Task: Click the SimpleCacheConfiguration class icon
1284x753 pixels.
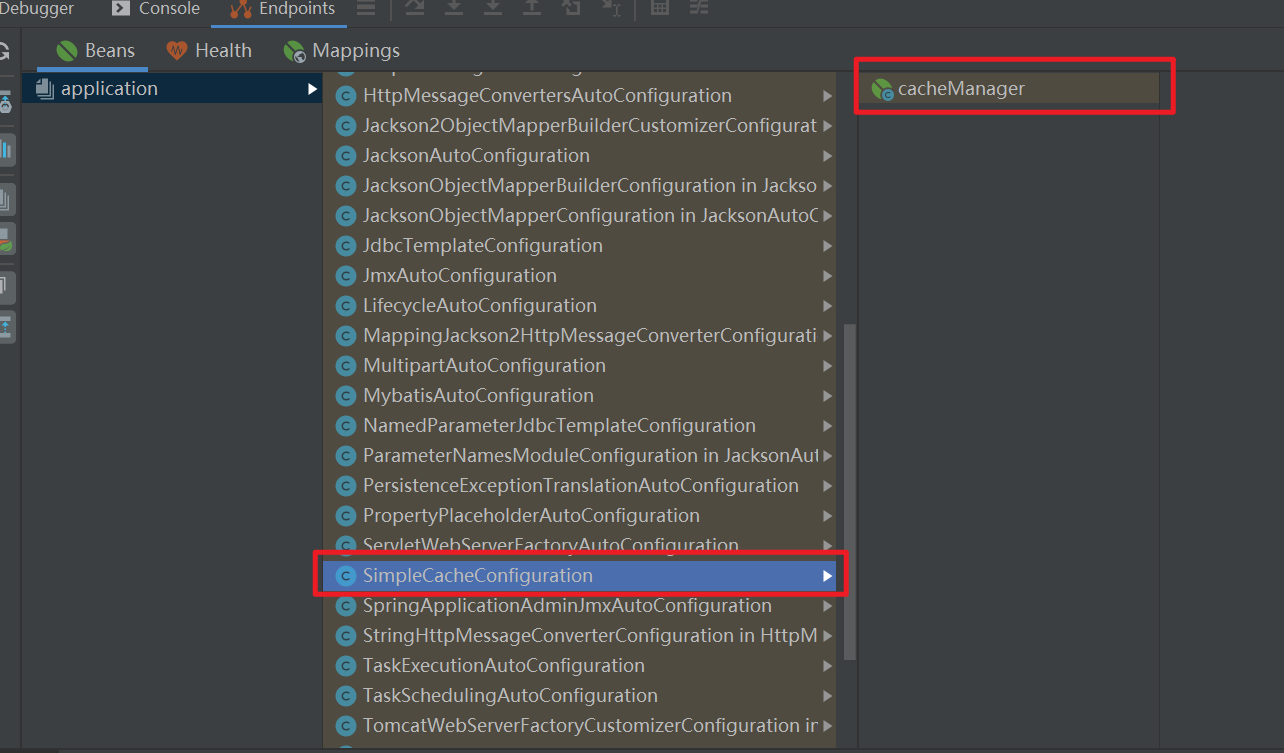Action: tap(346, 576)
